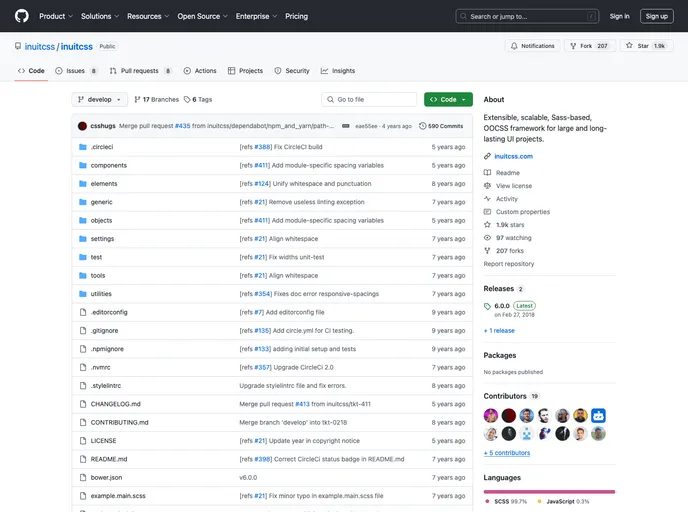Click the Go to file field
The width and height of the screenshot is (688, 512).
[x=370, y=100]
